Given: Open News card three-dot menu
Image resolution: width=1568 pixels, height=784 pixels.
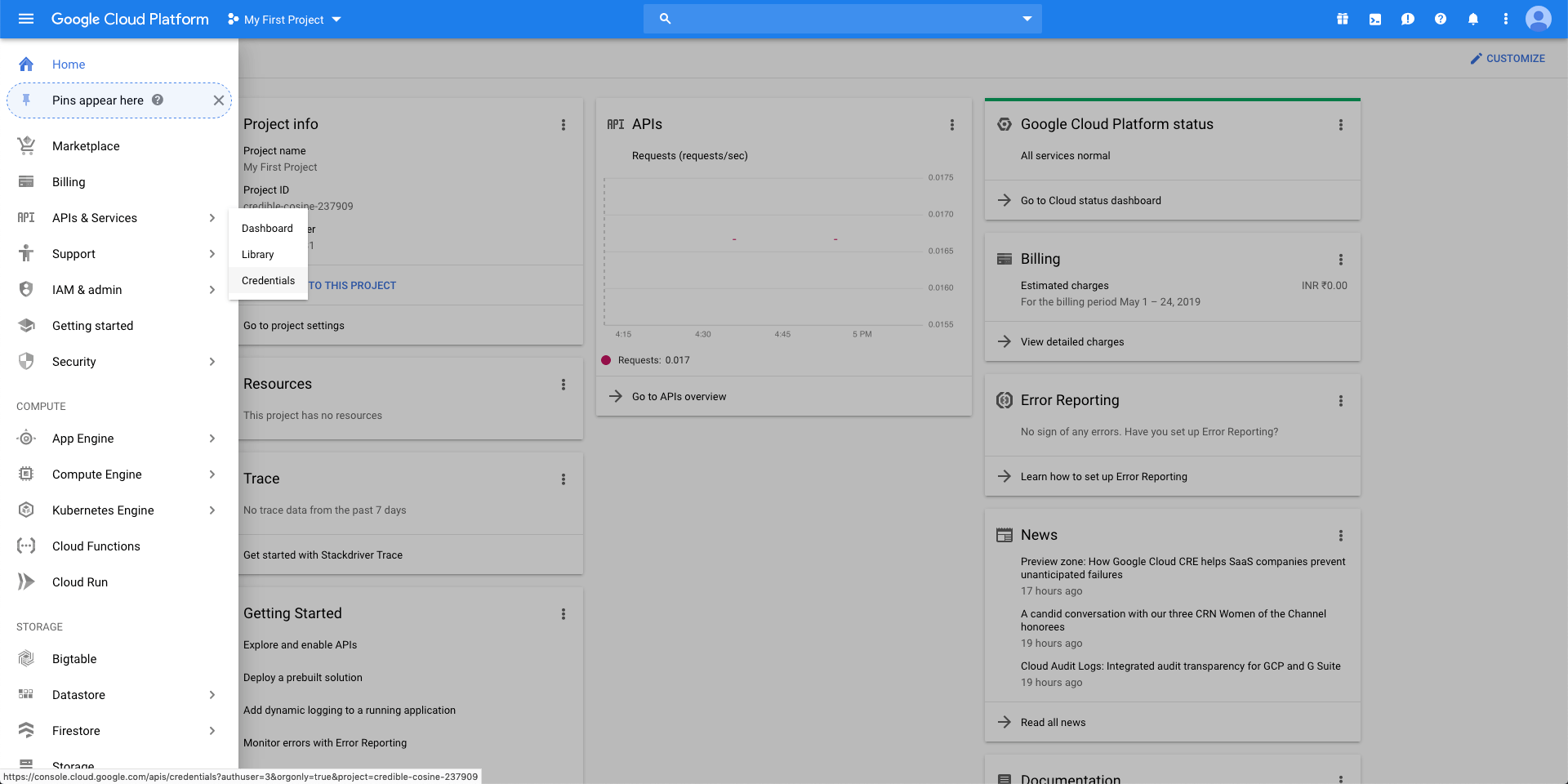Looking at the screenshot, I should pos(1341,536).
